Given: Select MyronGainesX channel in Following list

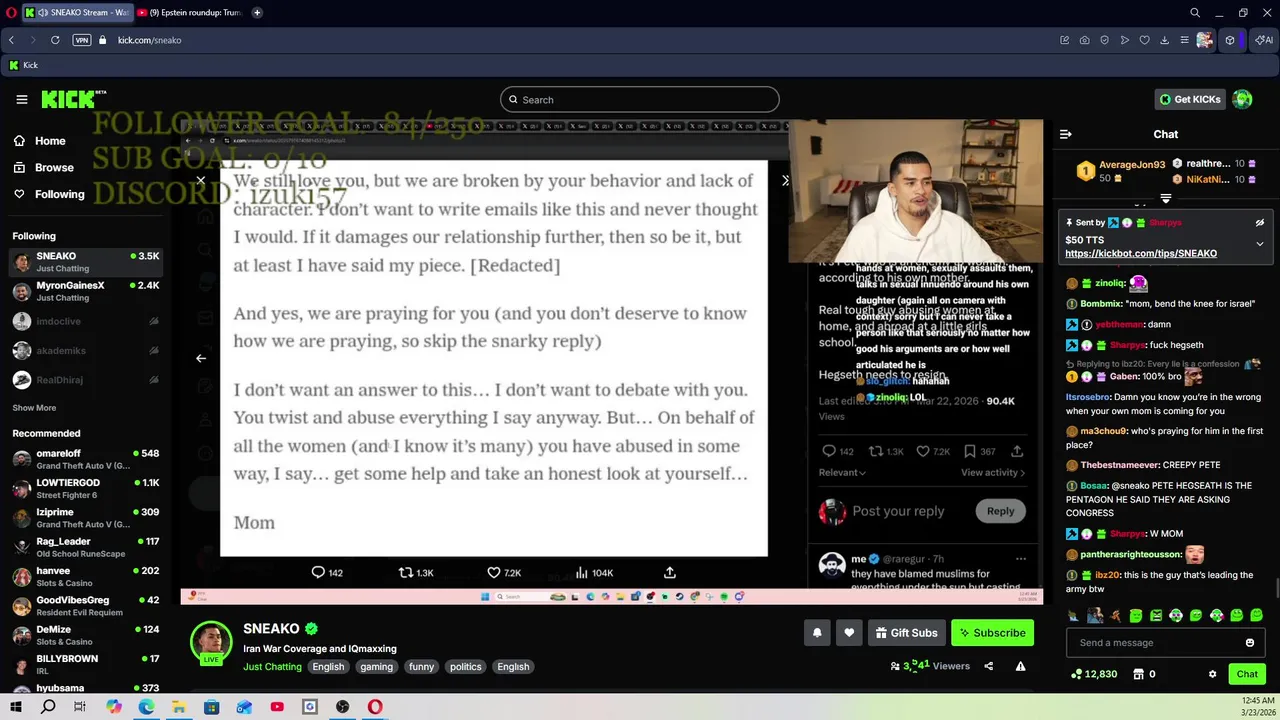Looking at the screenshot, I should (x=85, y=291).
